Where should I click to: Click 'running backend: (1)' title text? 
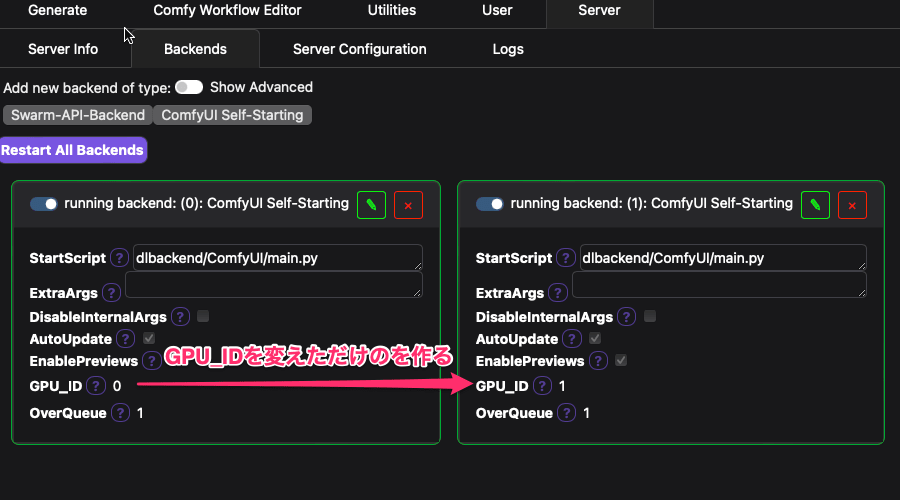coord(651,203)
